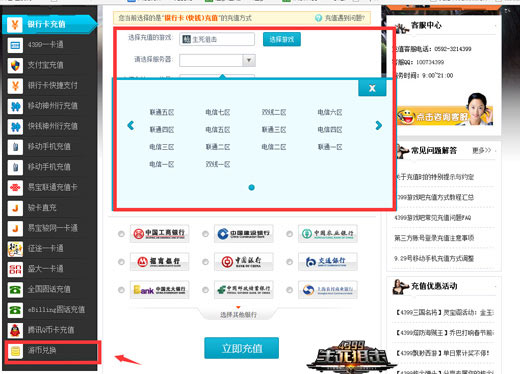Screen dimensions: 520x374
Task: Click the 客服中心 header icon
Action: pos(402,27)
